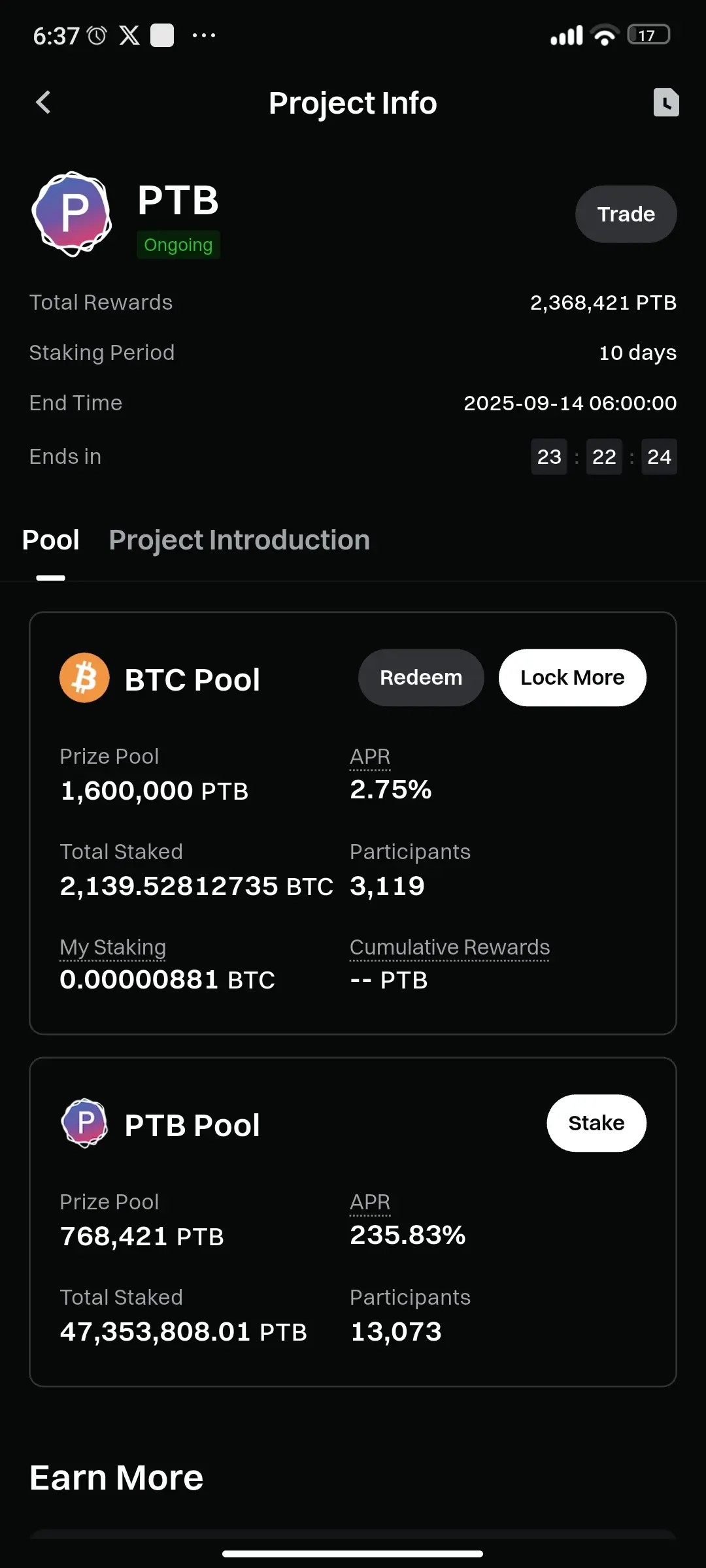Tap the X app status bar icon
This screenshot has height=1568, width=706.
coord(129,35)
